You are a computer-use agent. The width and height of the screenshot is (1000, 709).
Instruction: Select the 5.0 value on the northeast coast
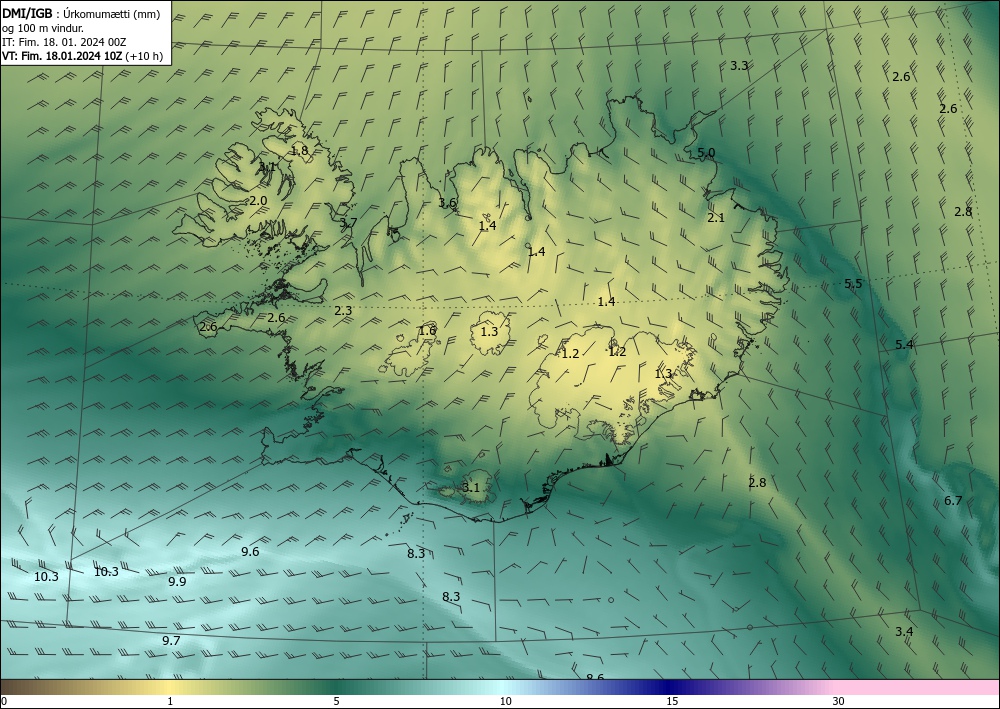tap(706, 153)
